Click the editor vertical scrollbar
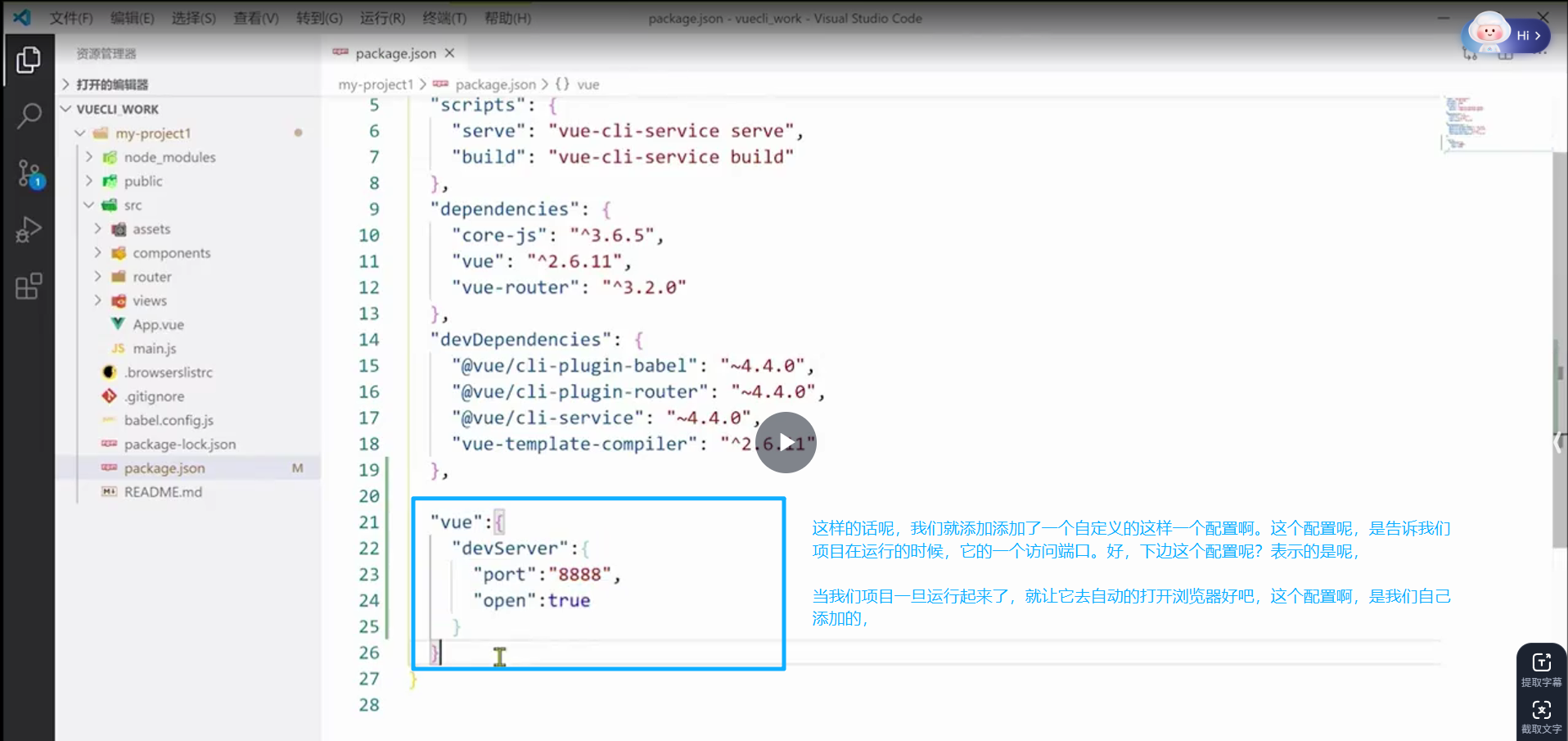This screenshot has width=1568, height=741. [1559, 350]
